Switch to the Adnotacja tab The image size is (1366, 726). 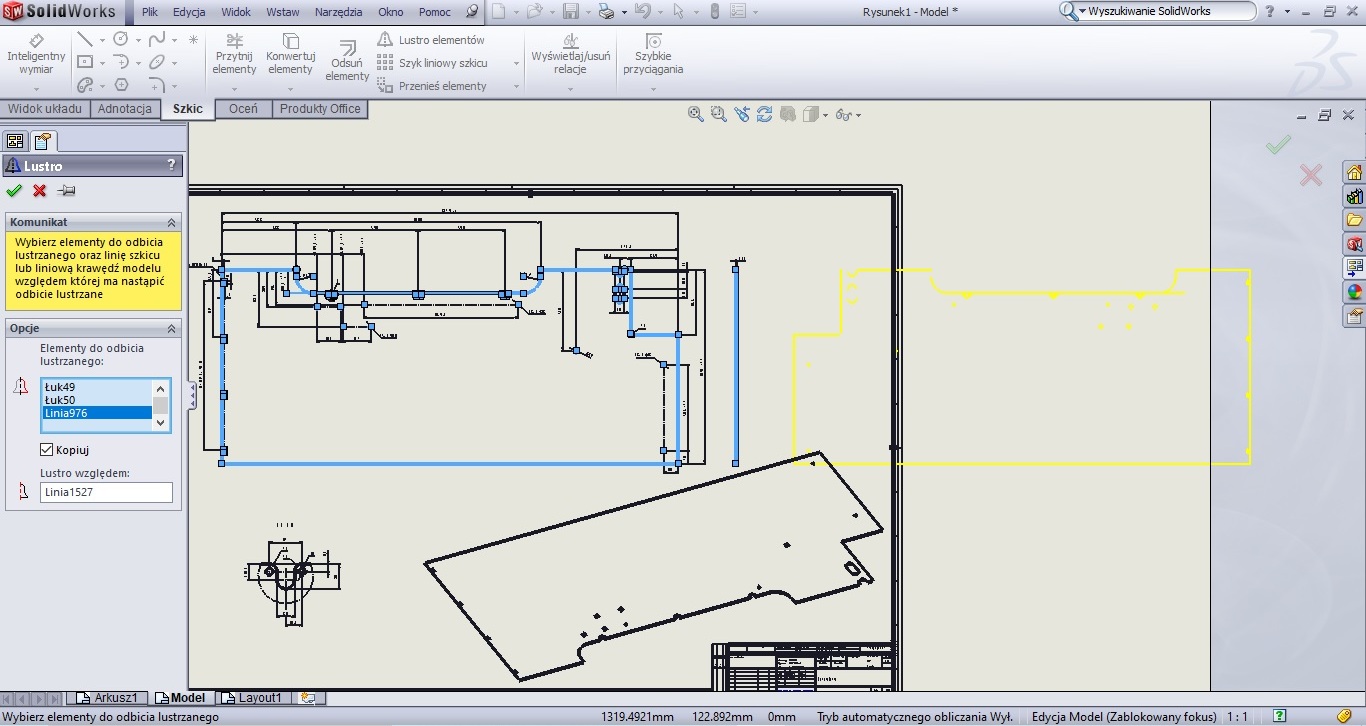tap(125, 109)
